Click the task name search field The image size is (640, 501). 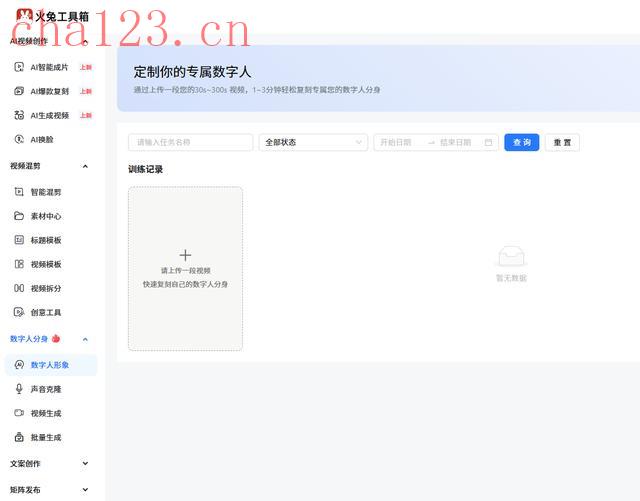(x=190, y=143)
